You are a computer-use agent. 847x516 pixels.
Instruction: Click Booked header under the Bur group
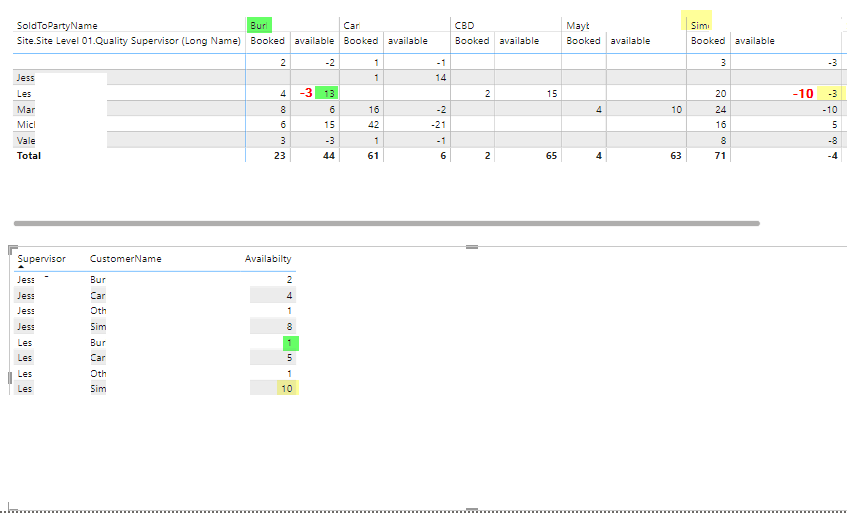[267, 41]
